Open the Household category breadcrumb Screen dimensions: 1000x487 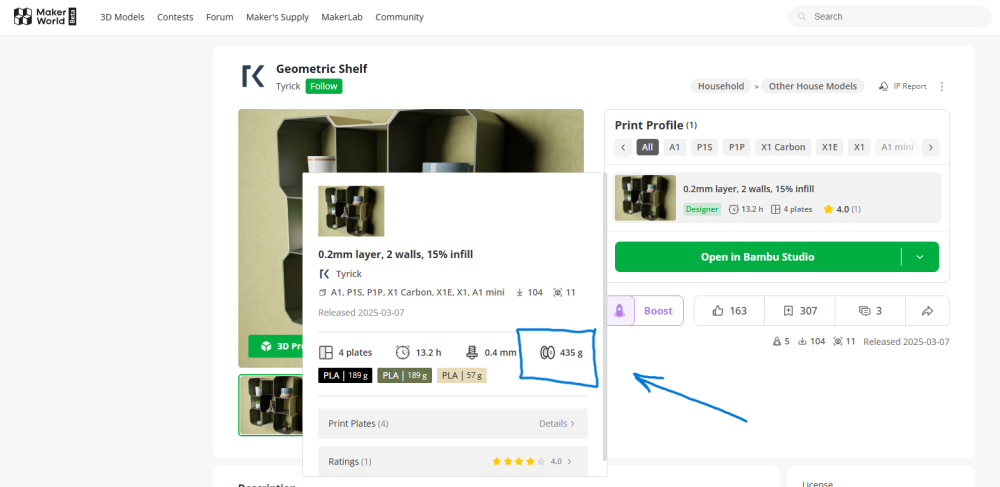[721, 86]
